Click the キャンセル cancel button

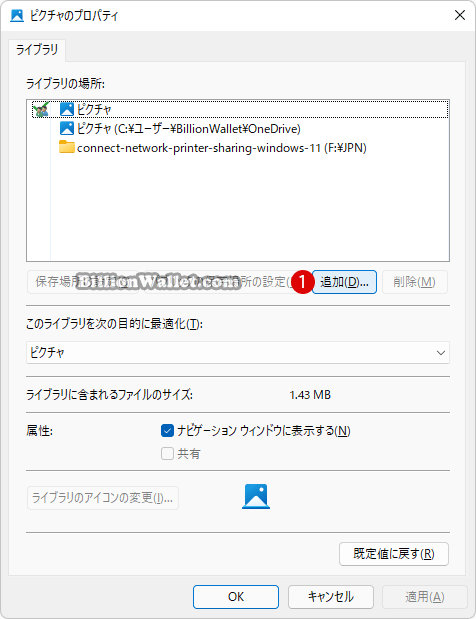coord(331,597)
